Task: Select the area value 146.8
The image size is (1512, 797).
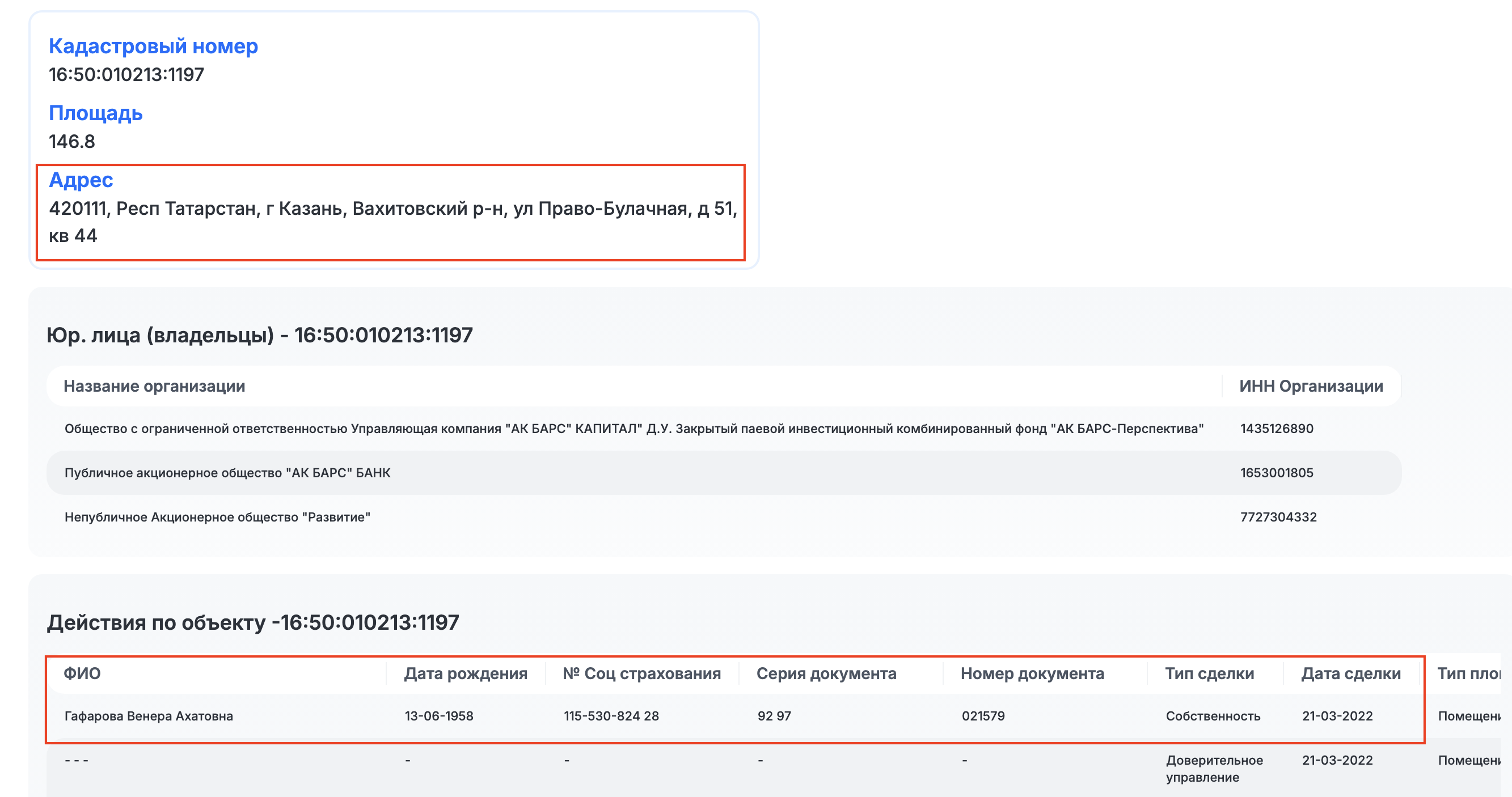Action: pyautogui.click(x=71, y=141)
